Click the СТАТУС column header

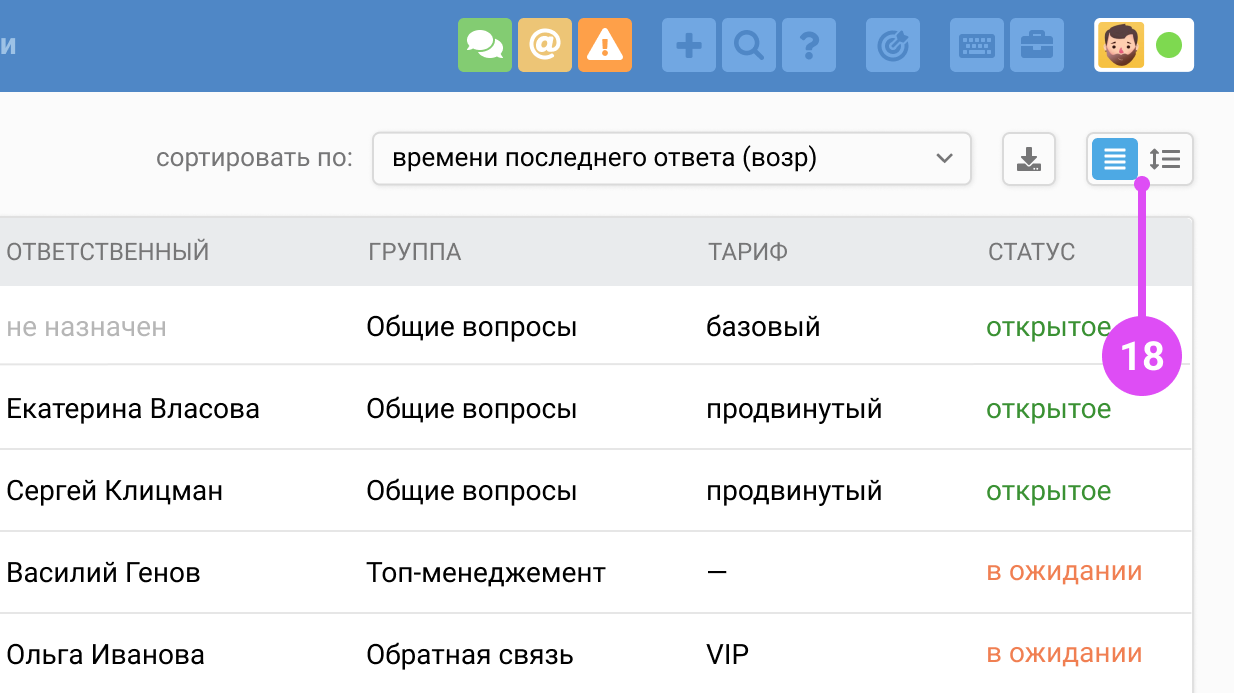pos(1031,252)
